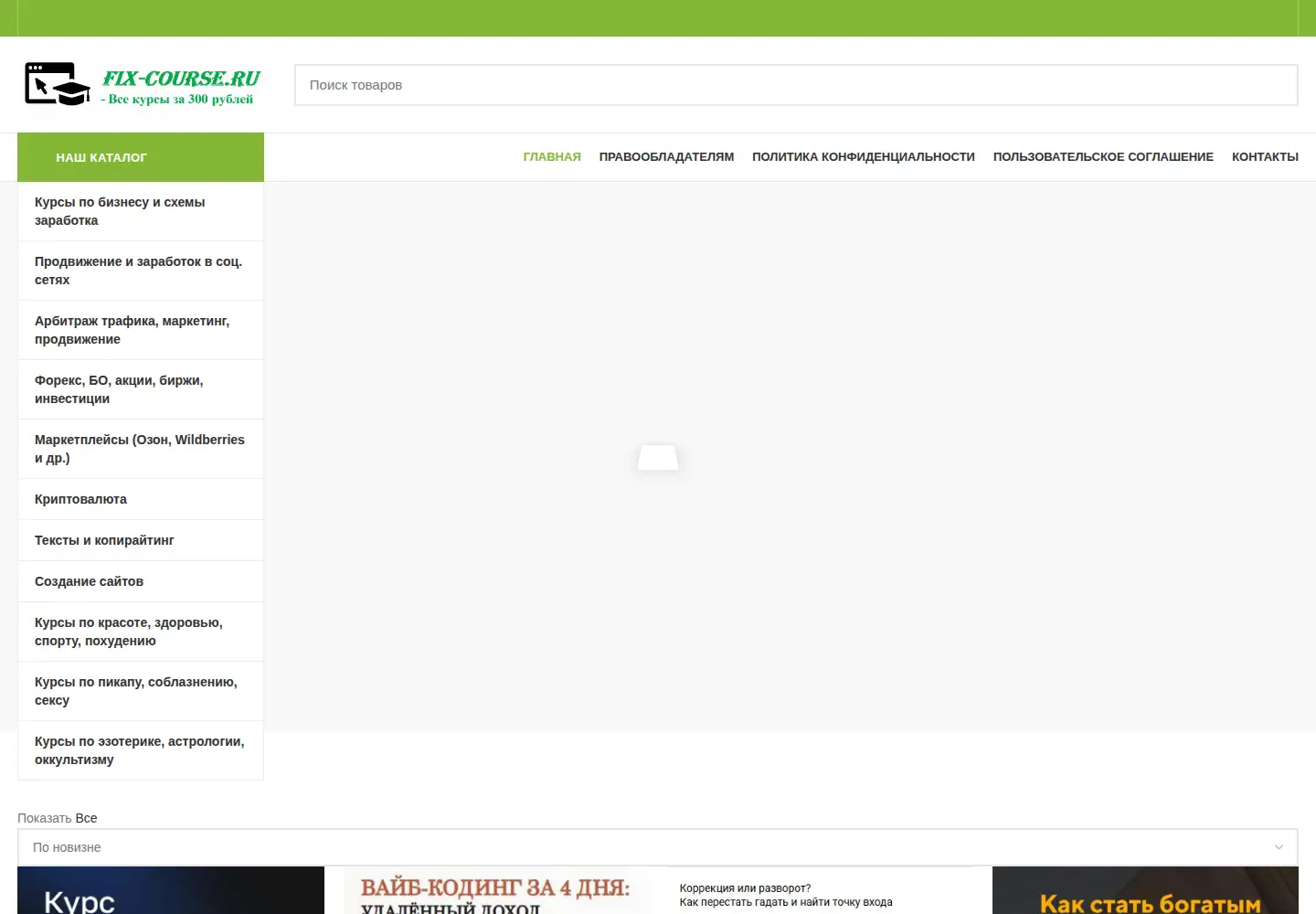Go to the 'Главная' menu item
The height and width of the screenshot is (914, 1316).
(552, 157)
